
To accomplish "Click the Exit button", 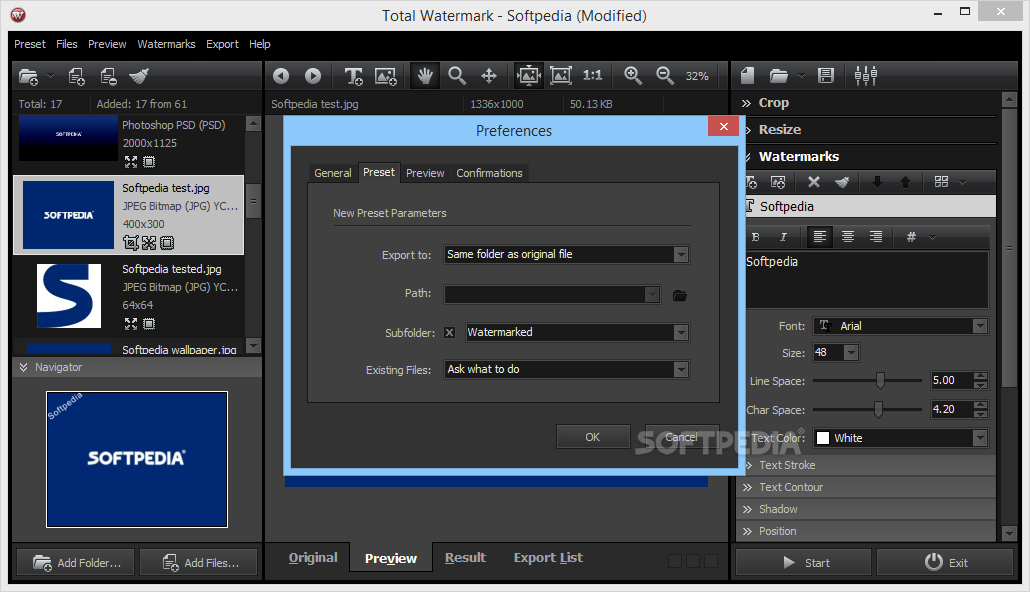I will [945, 562].
